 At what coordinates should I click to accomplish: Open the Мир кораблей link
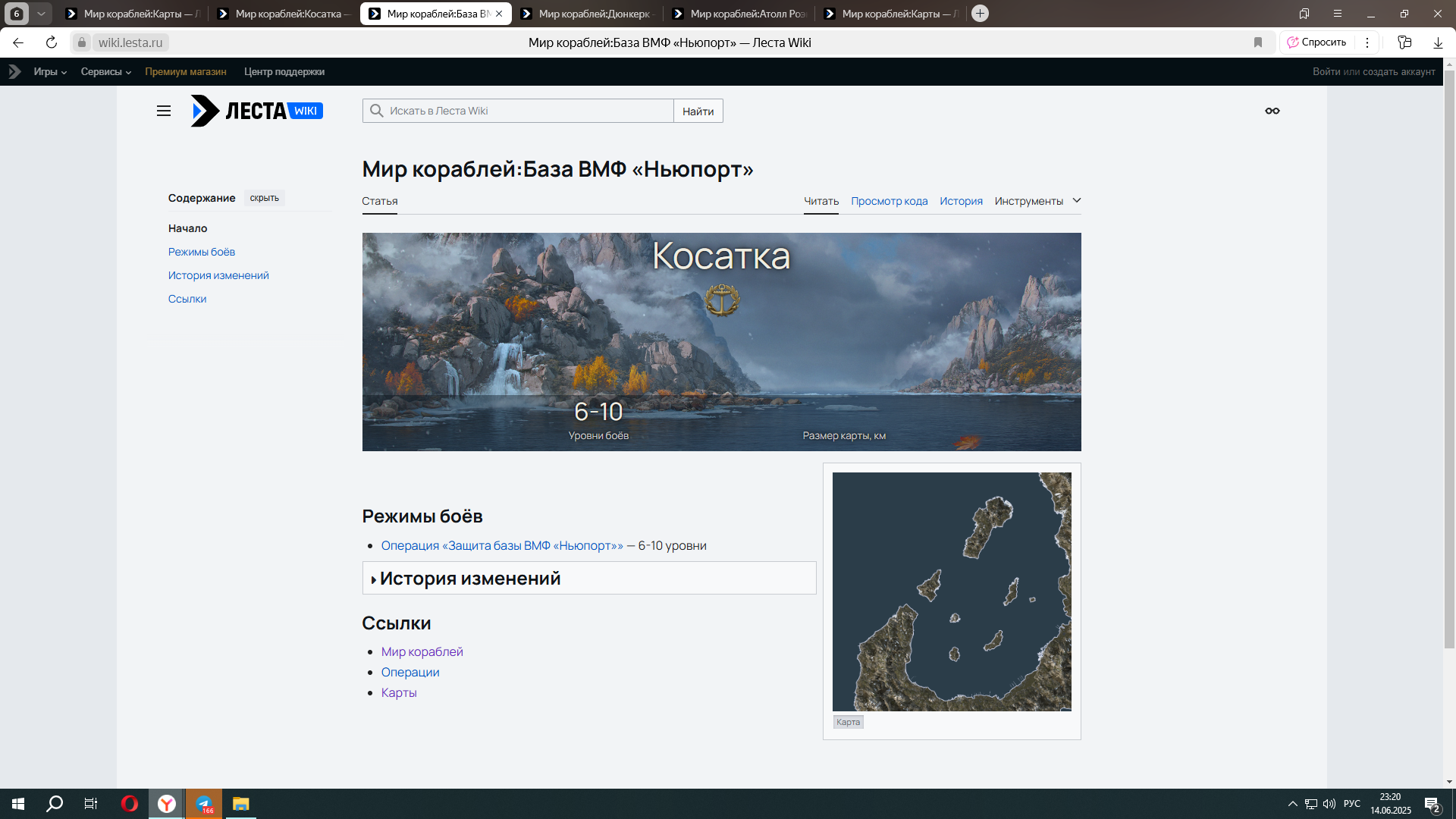point(422,651)
